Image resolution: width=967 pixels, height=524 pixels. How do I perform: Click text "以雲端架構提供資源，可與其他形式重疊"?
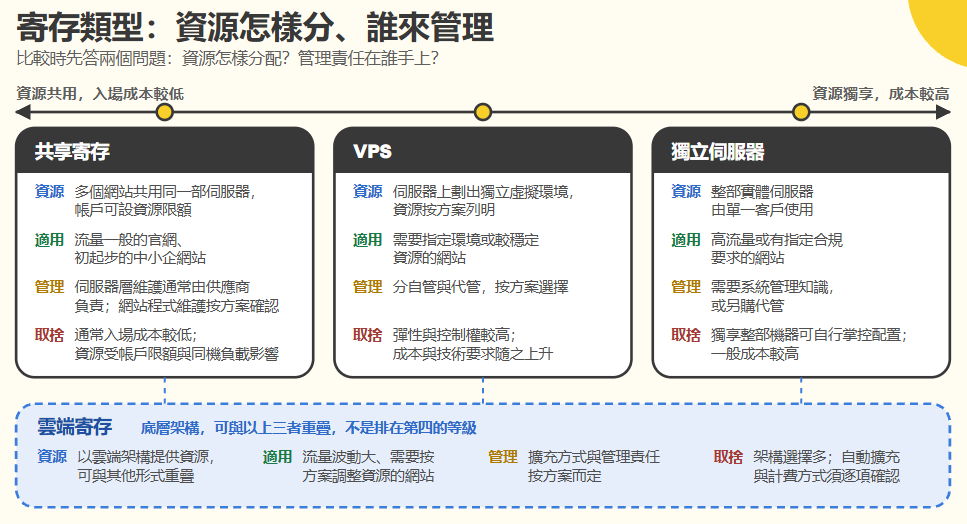click(x=146, y=467)
